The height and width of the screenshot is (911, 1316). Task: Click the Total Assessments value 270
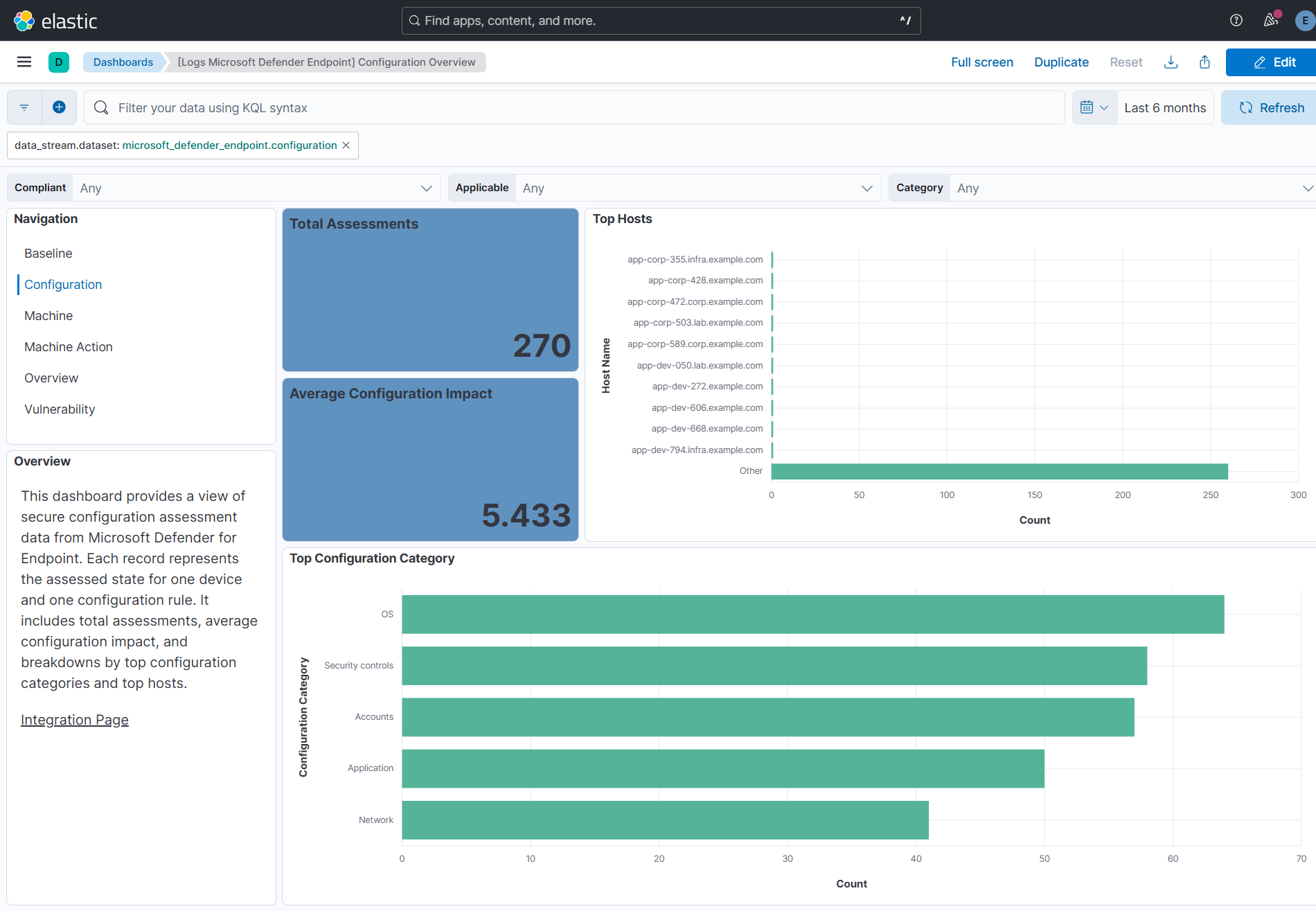[x=542, y=346]
